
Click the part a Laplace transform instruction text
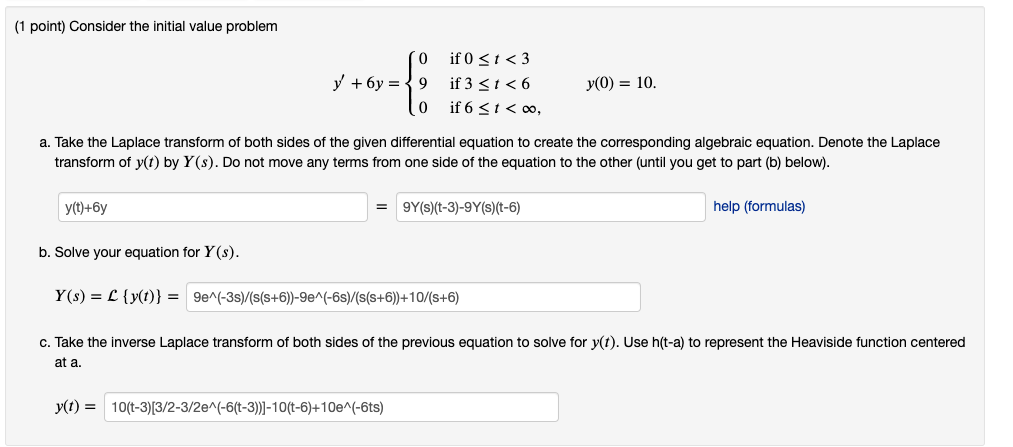coord(496,152)
